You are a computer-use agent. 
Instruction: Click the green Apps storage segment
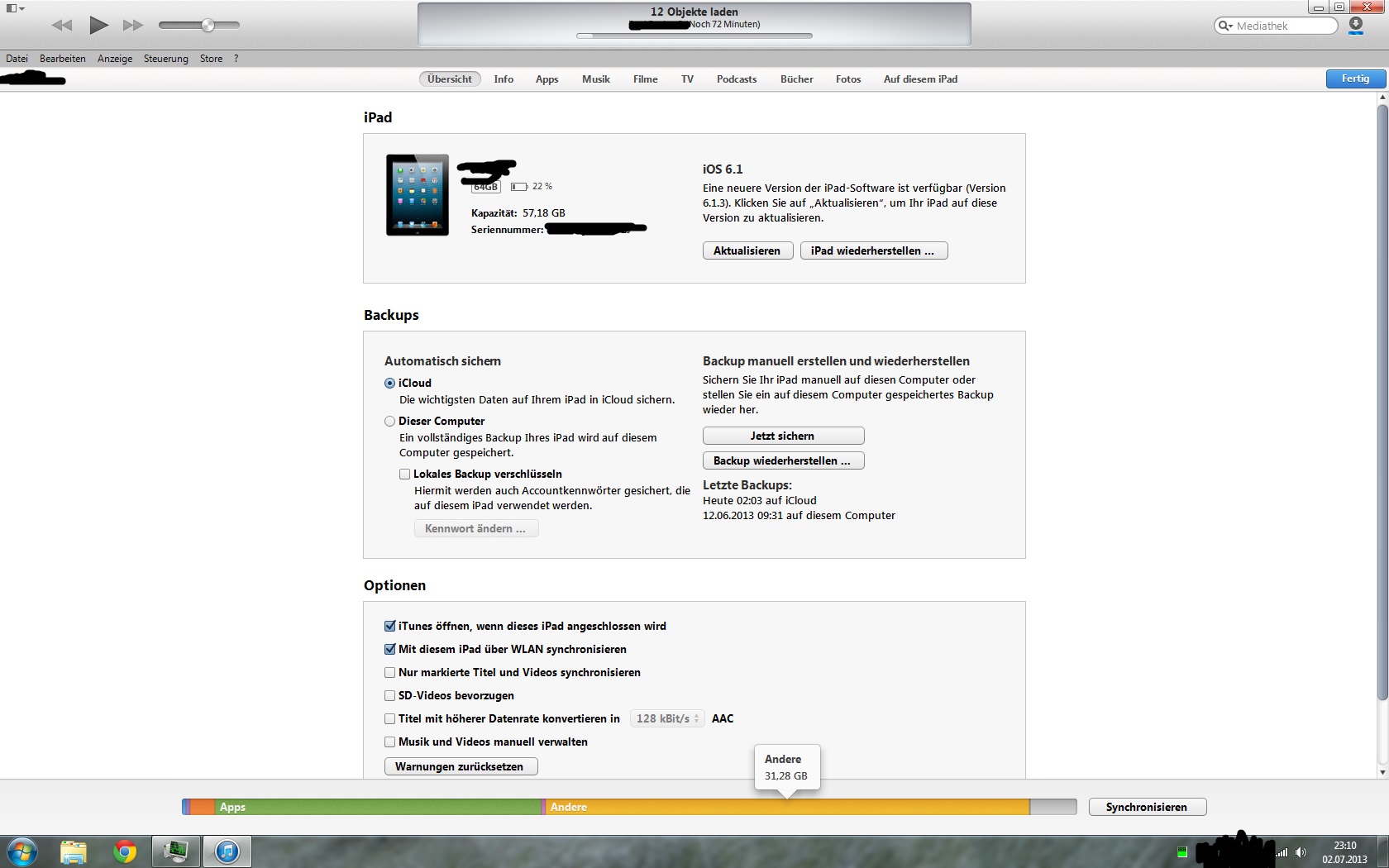378,807
